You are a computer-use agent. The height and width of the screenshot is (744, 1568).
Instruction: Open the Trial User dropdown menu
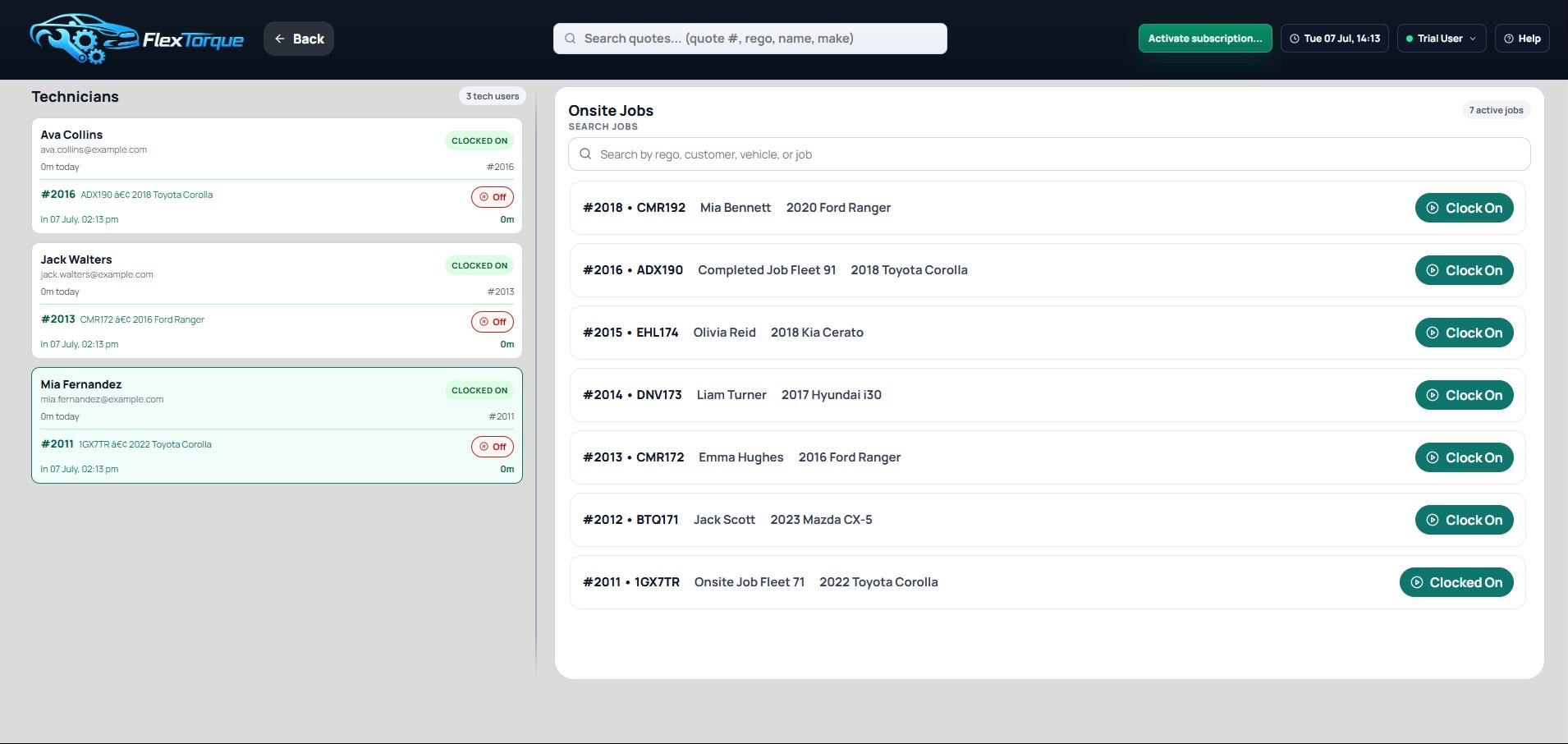click(1442, 39)
